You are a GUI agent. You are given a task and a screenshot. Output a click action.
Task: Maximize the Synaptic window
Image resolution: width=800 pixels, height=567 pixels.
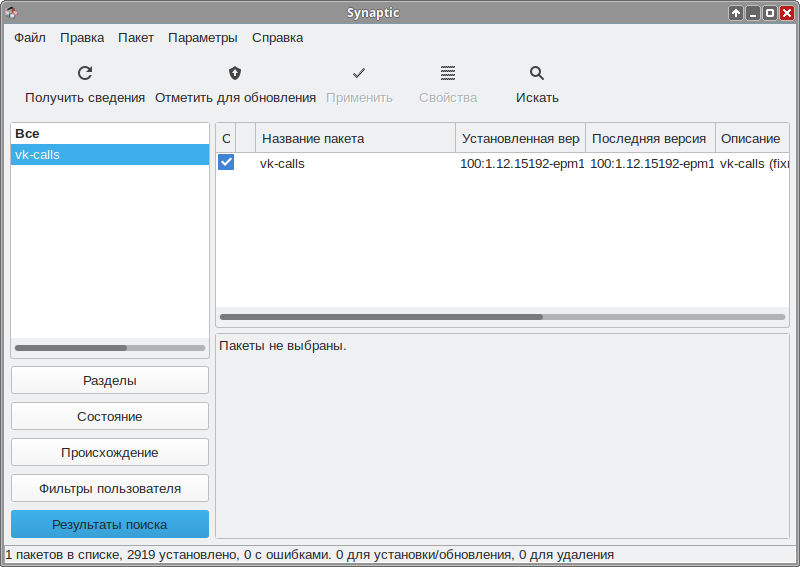tap(770, 13)
